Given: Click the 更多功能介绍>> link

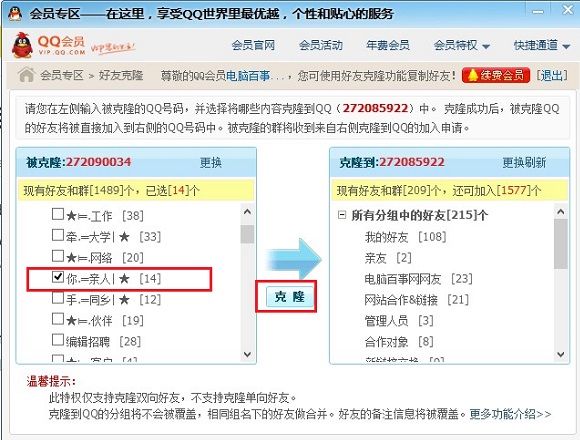Looking at the screenshot, I should pyautogui.click(x=510, y=414).
